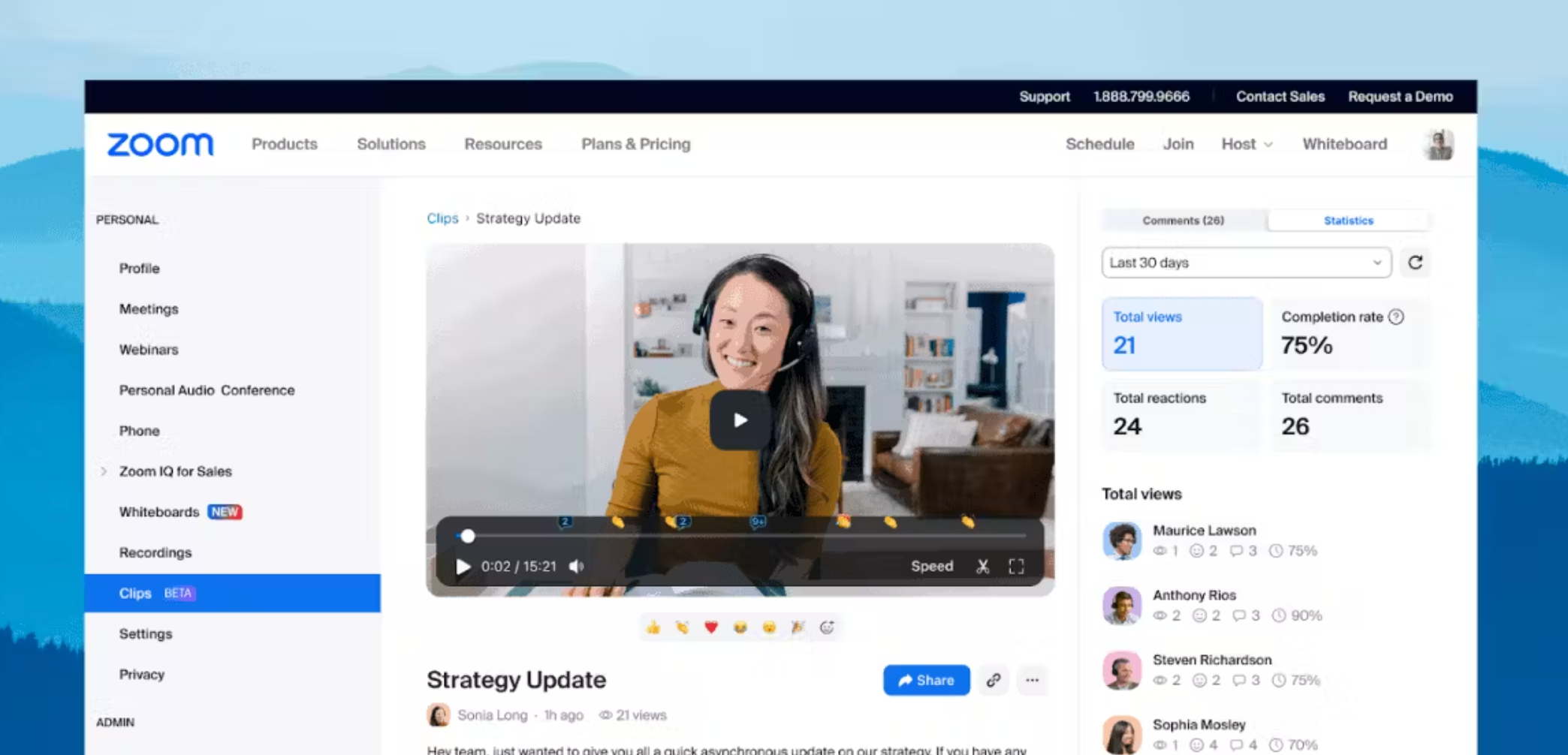
Task: Open Profile in the sidebar
Action: click(x=140, y=268)
